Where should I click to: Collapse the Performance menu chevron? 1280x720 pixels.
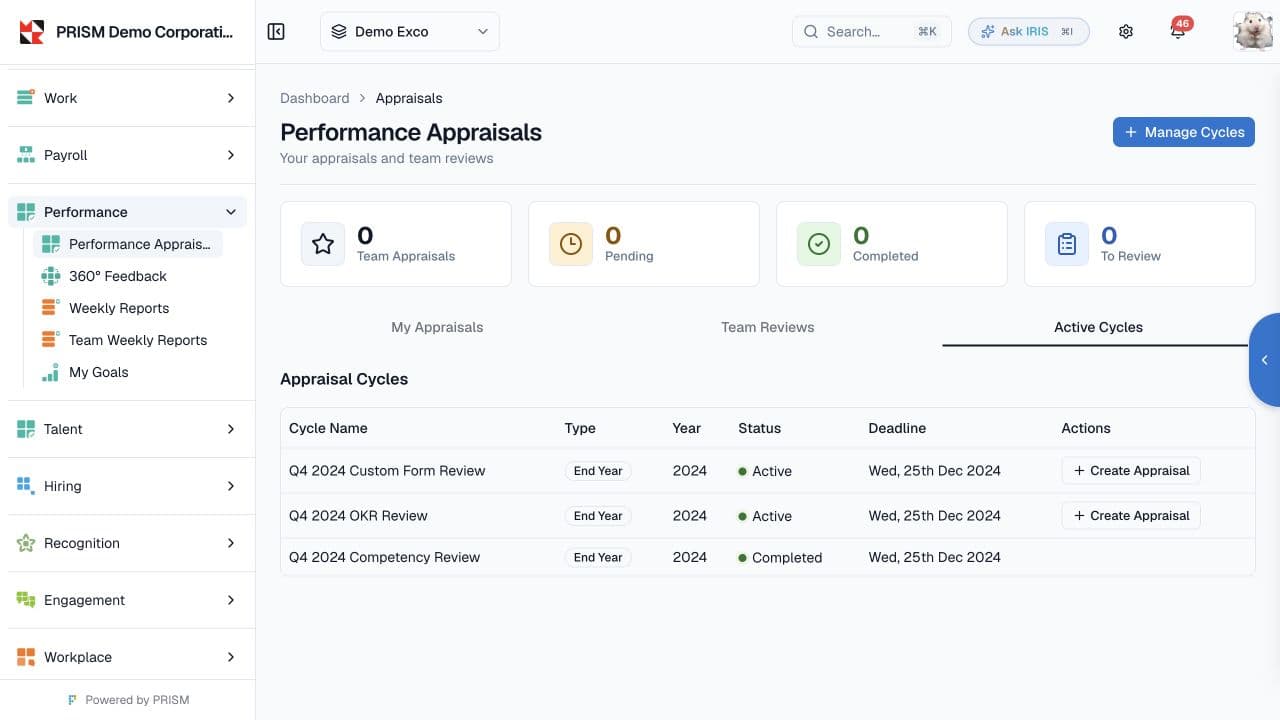231,212
